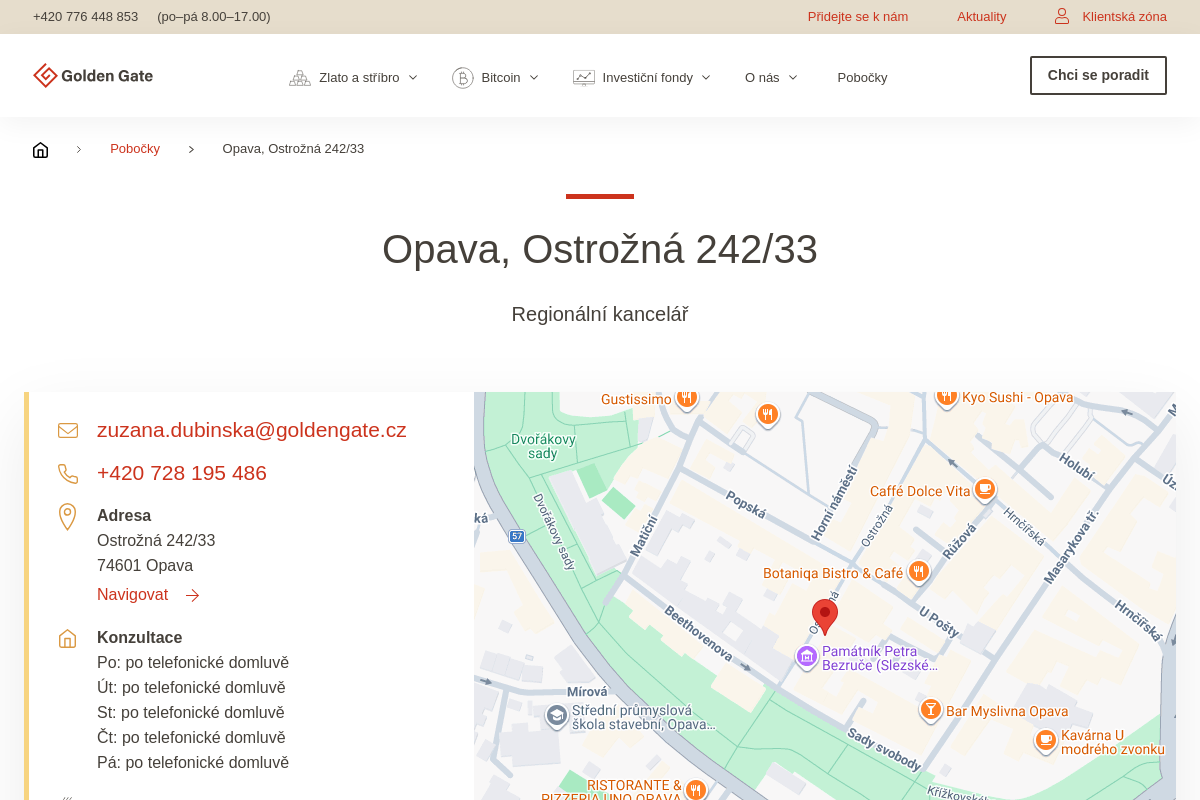Click the Dvořákovy sady park label on map
Screen dimensions: 1200x800
click(543, 446)
